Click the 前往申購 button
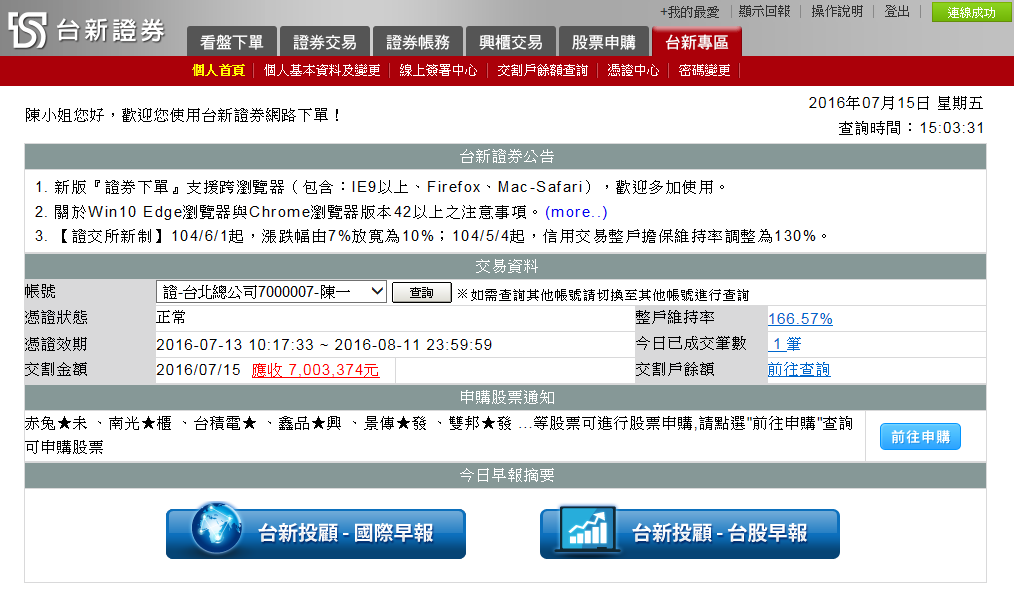 click(x=920, y=437)
